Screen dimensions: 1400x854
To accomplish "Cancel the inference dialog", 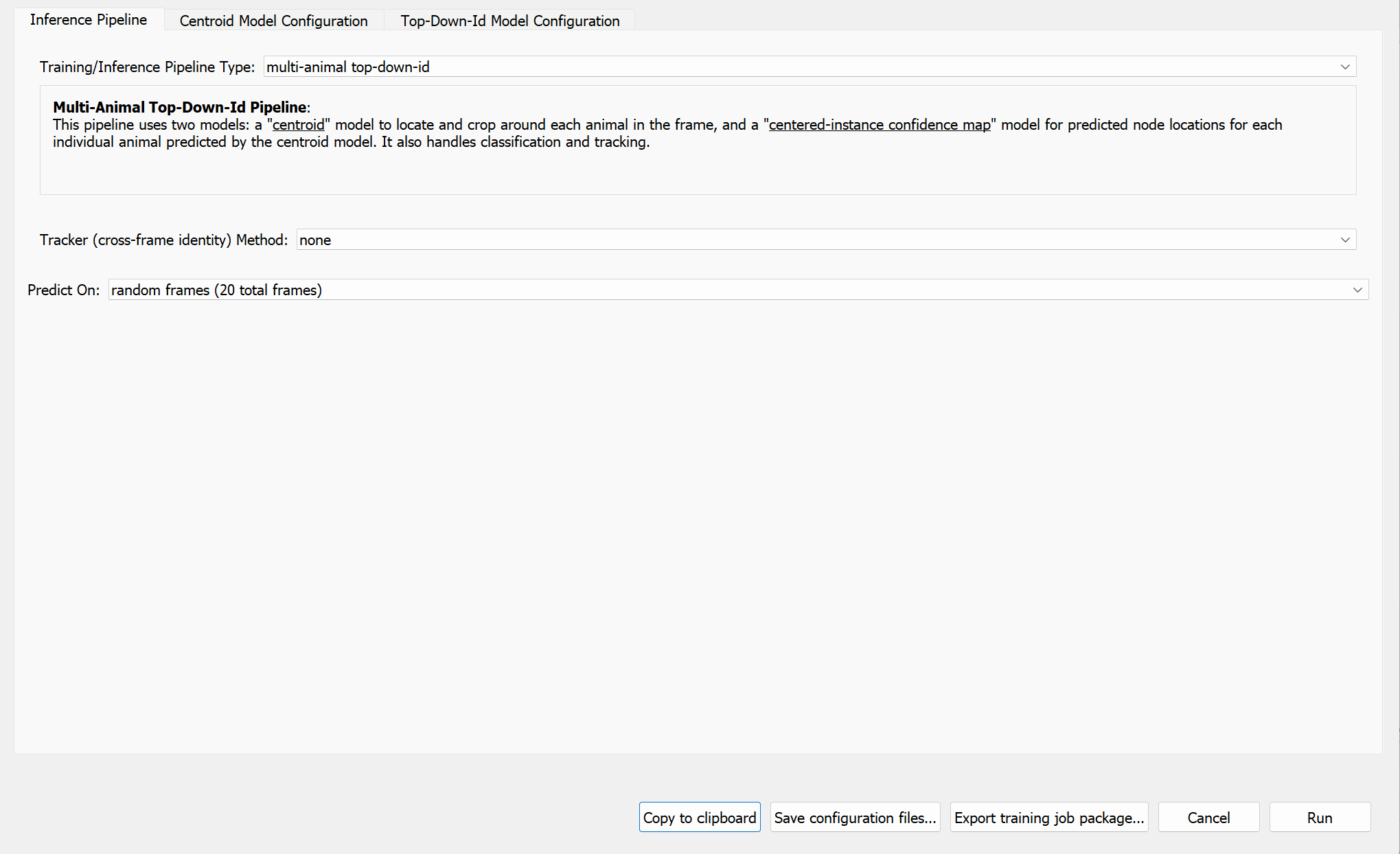I will [x=1208, y=818].
